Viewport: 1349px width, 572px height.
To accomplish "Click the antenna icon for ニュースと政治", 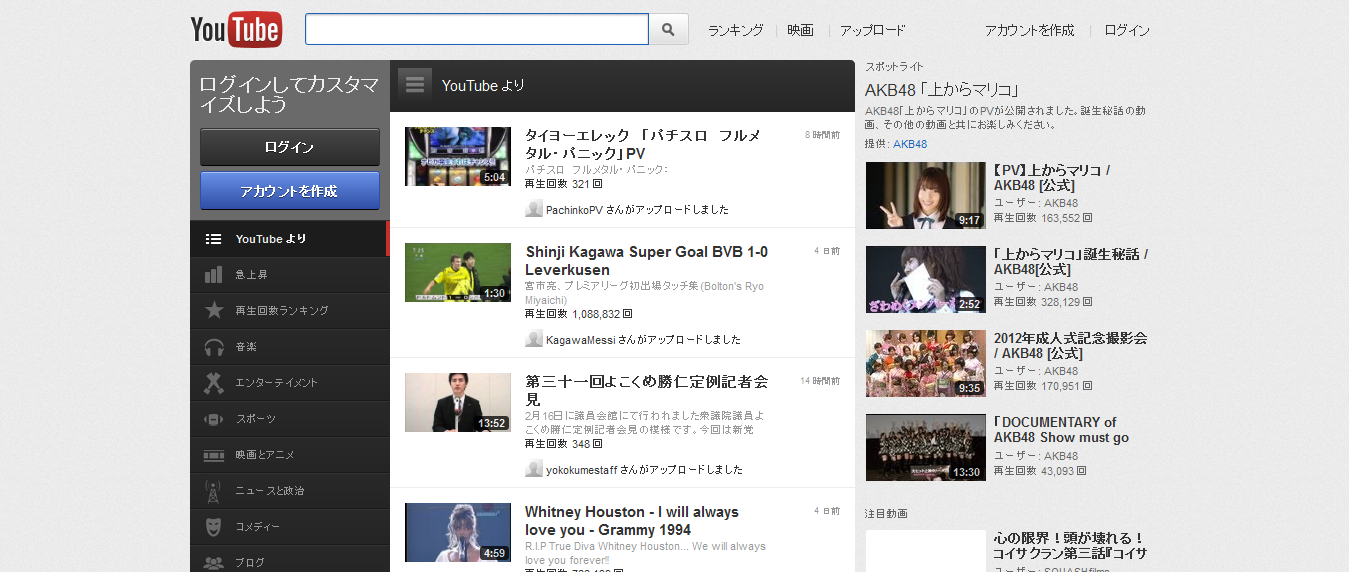I will (x=213, y=490).
